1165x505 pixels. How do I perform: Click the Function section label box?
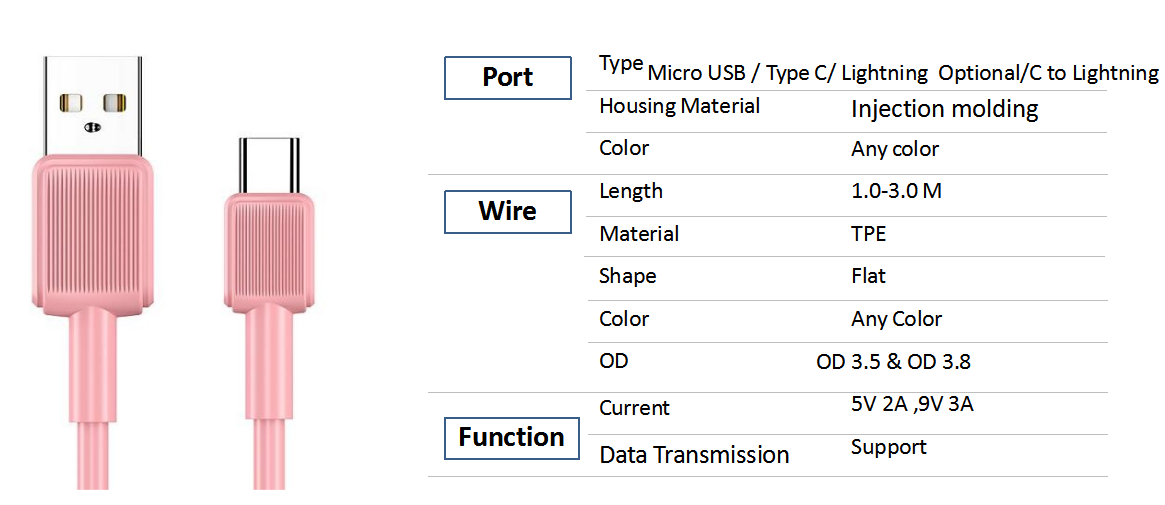[512, 437]
